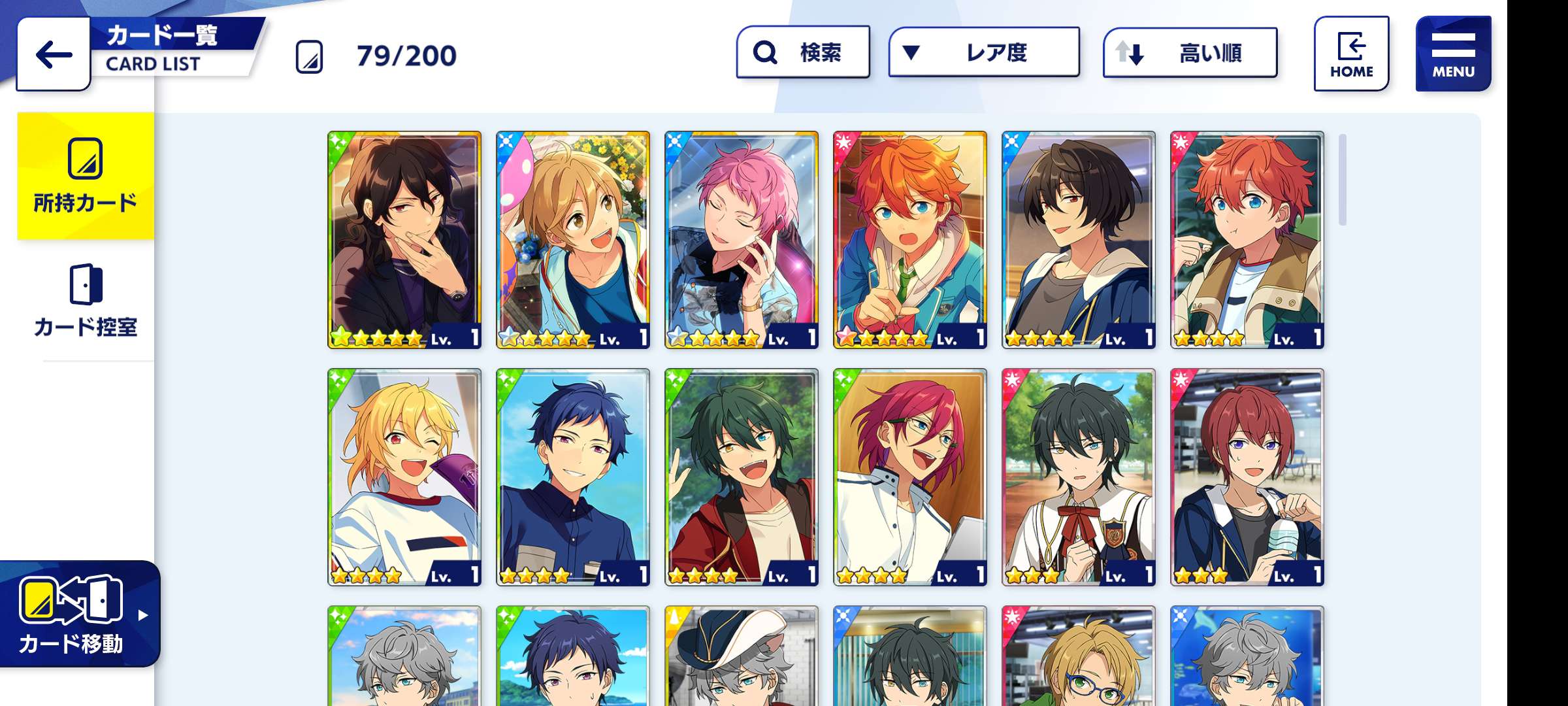Viewport: 1568px width, 706px height.
Task: Open the orange-haired peace sign card
Action: (x=910, y=240)
